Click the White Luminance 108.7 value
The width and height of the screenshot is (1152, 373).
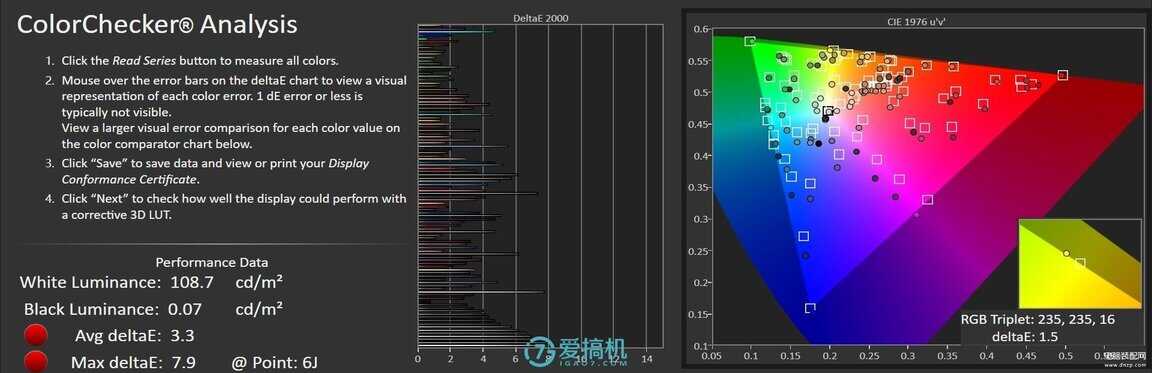[x=192, y=282]
